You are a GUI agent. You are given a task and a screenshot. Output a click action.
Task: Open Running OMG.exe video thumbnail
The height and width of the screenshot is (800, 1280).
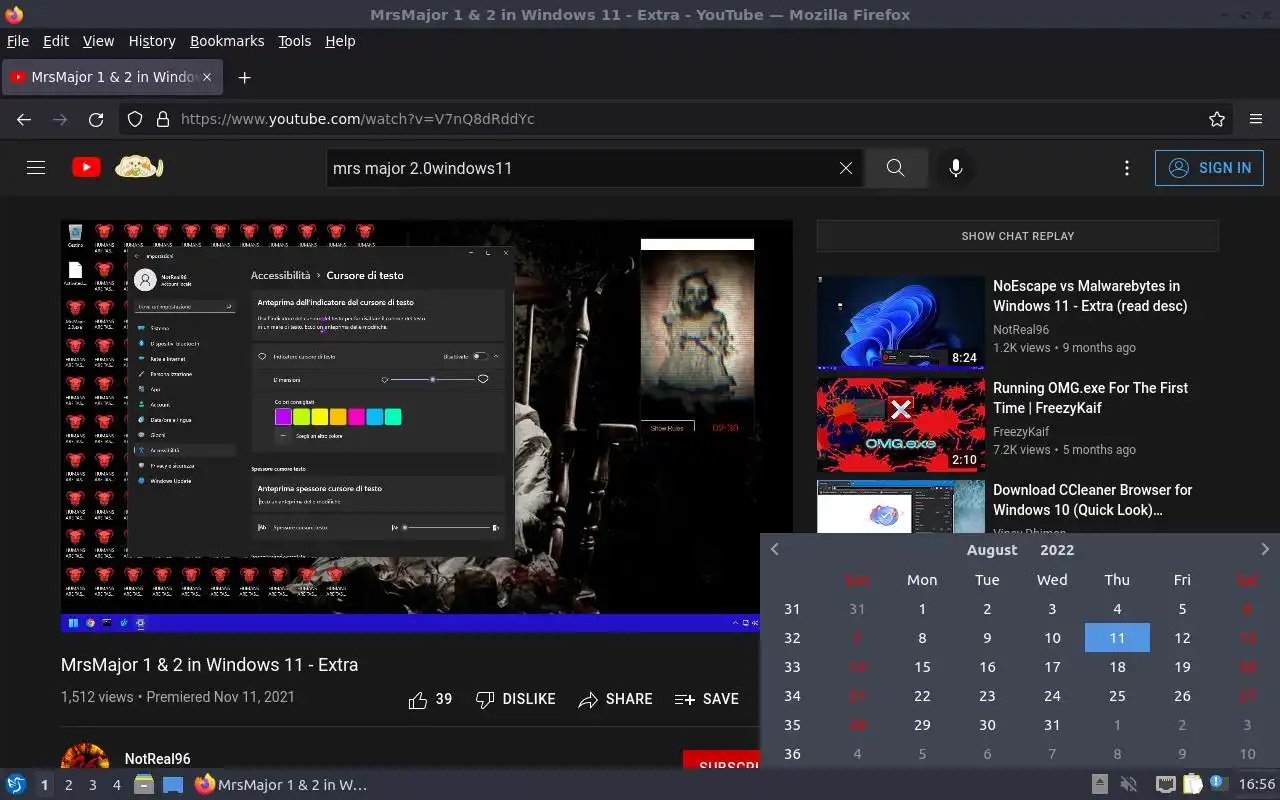[x=901, y=425]
